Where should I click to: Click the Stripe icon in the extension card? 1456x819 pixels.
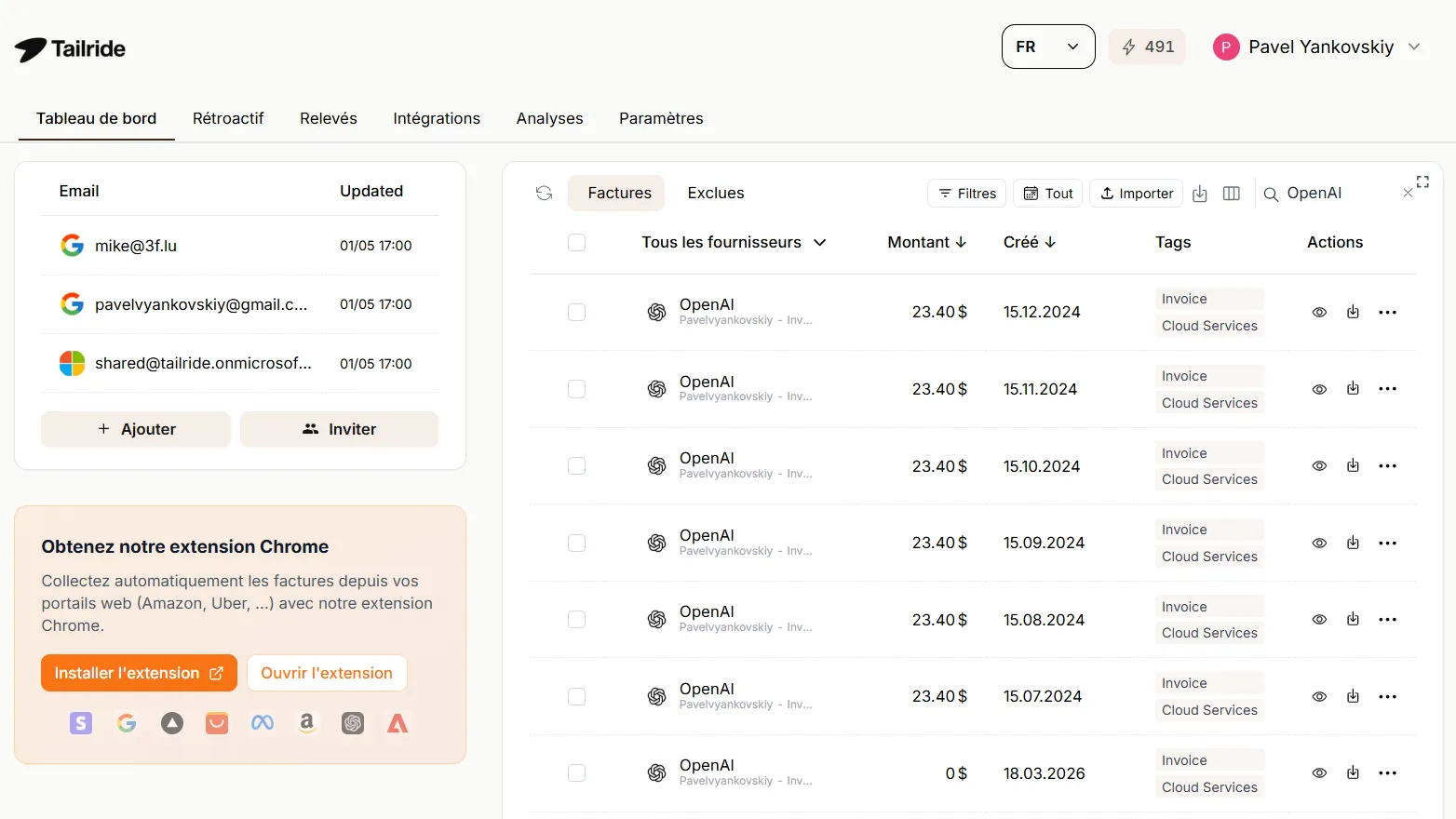pos(81,723)
